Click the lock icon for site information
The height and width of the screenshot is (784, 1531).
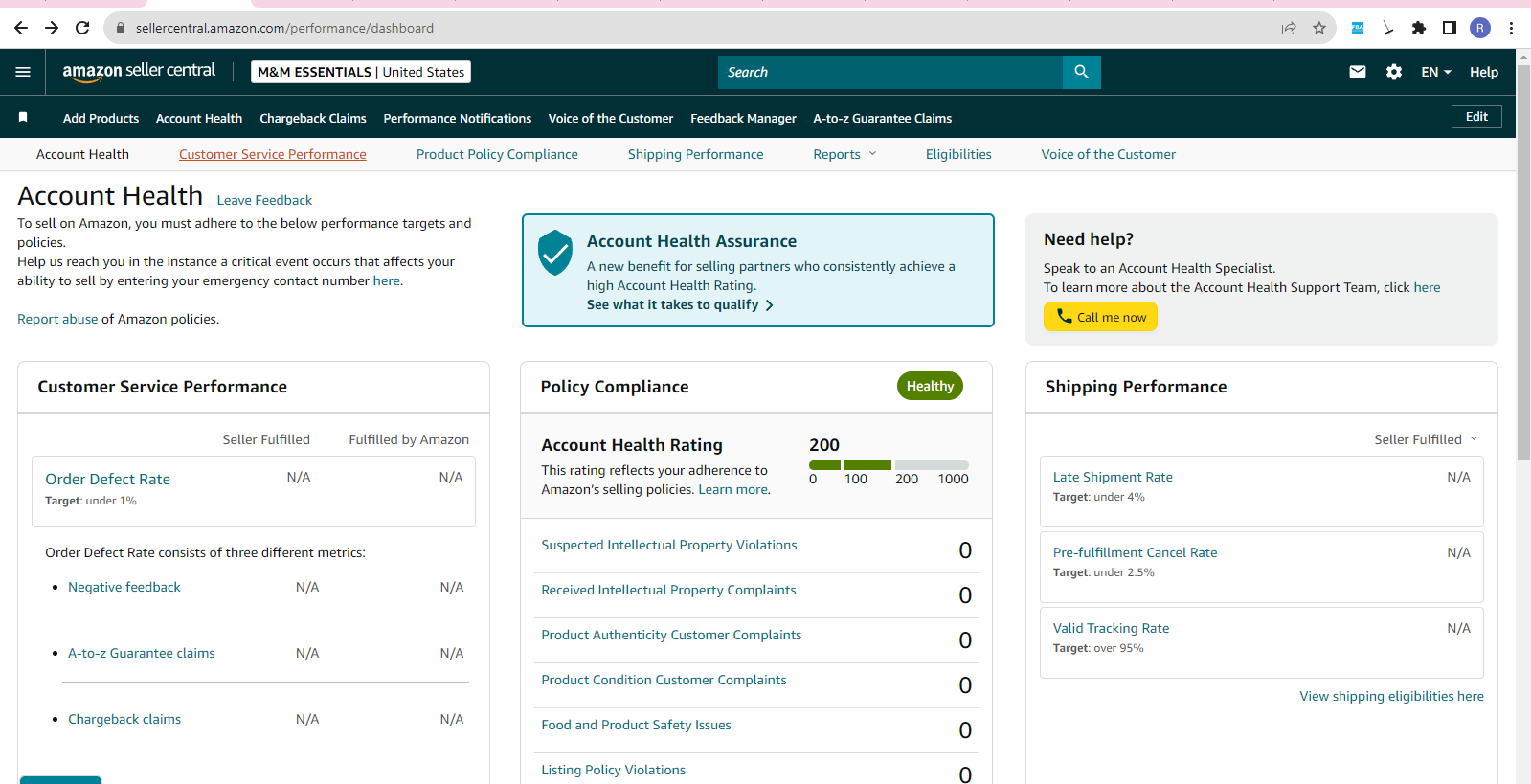121,28
